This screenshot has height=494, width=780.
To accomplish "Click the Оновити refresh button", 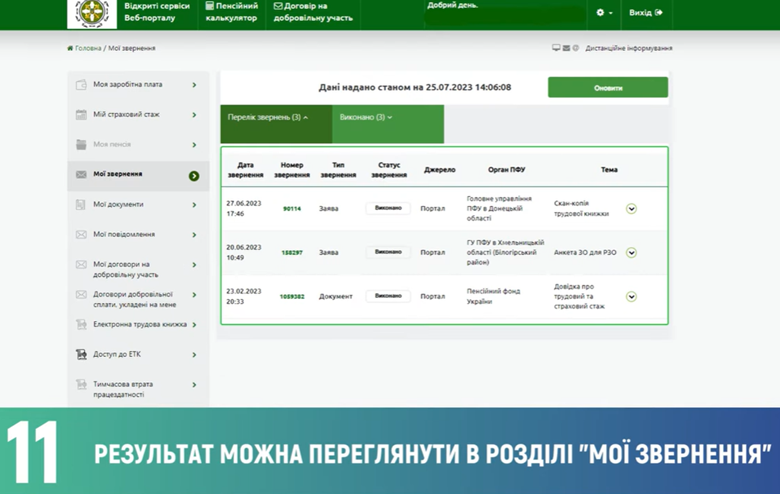I will 607,88.
